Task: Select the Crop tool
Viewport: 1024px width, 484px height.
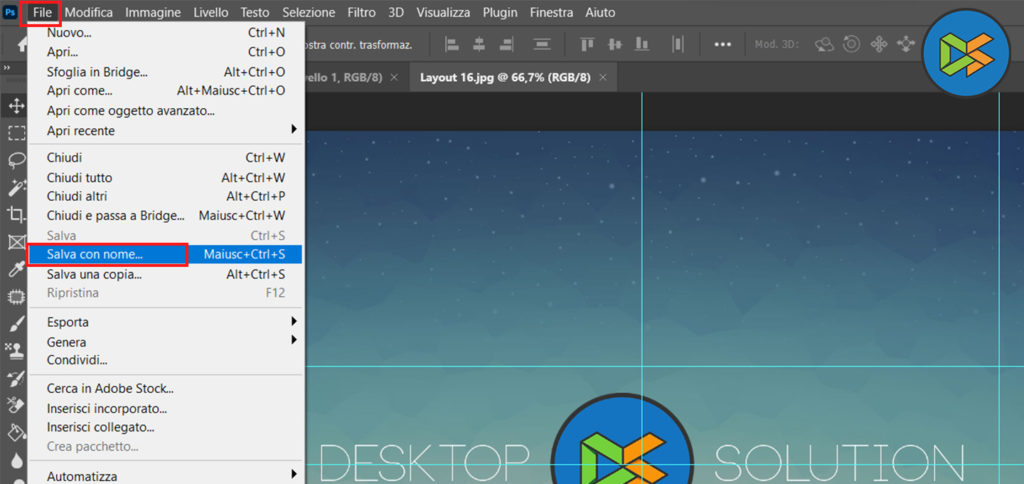Action: tap(16, 214)
